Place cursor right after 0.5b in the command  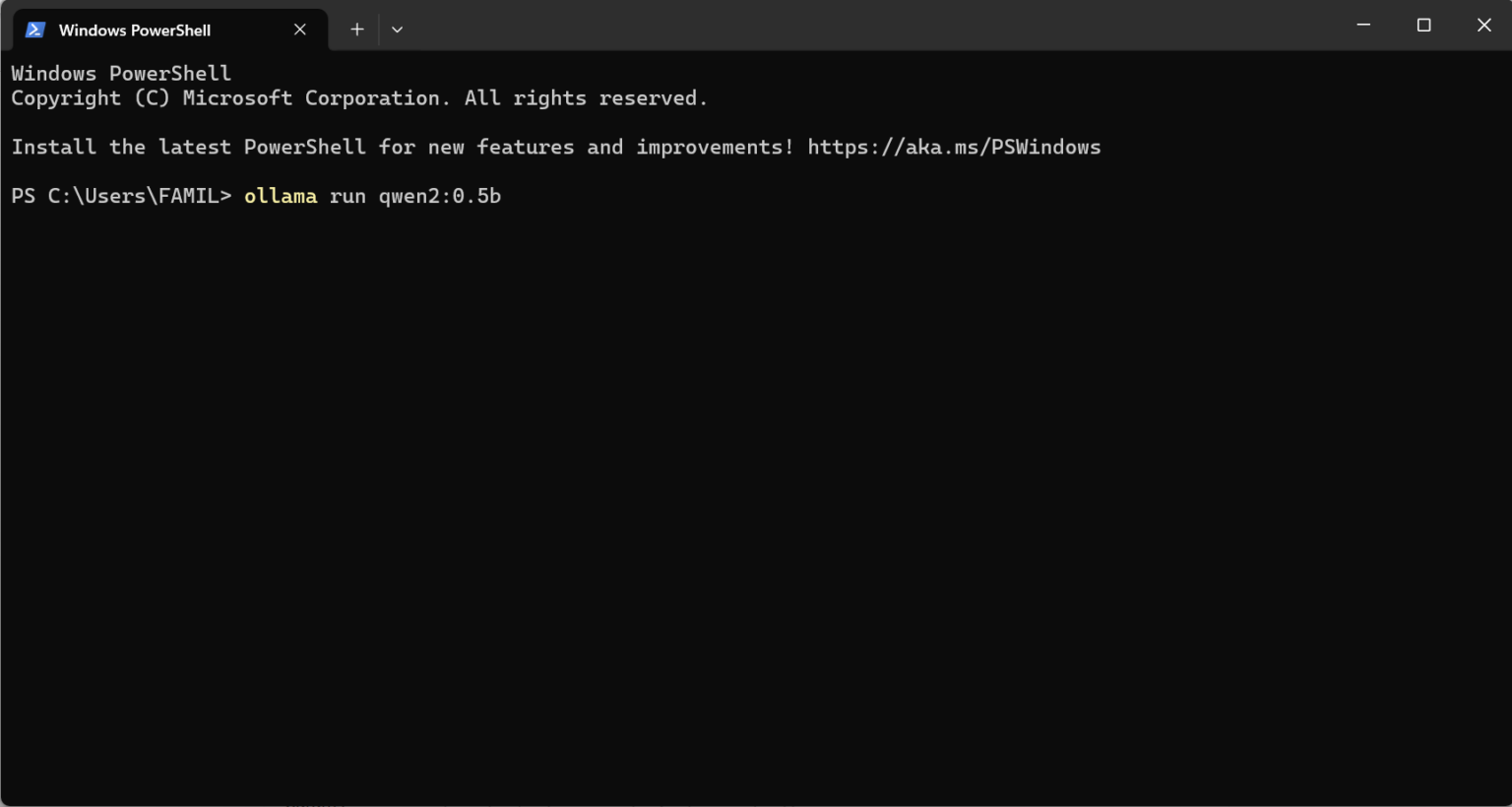pyautogui.click(x=503, y=196)
